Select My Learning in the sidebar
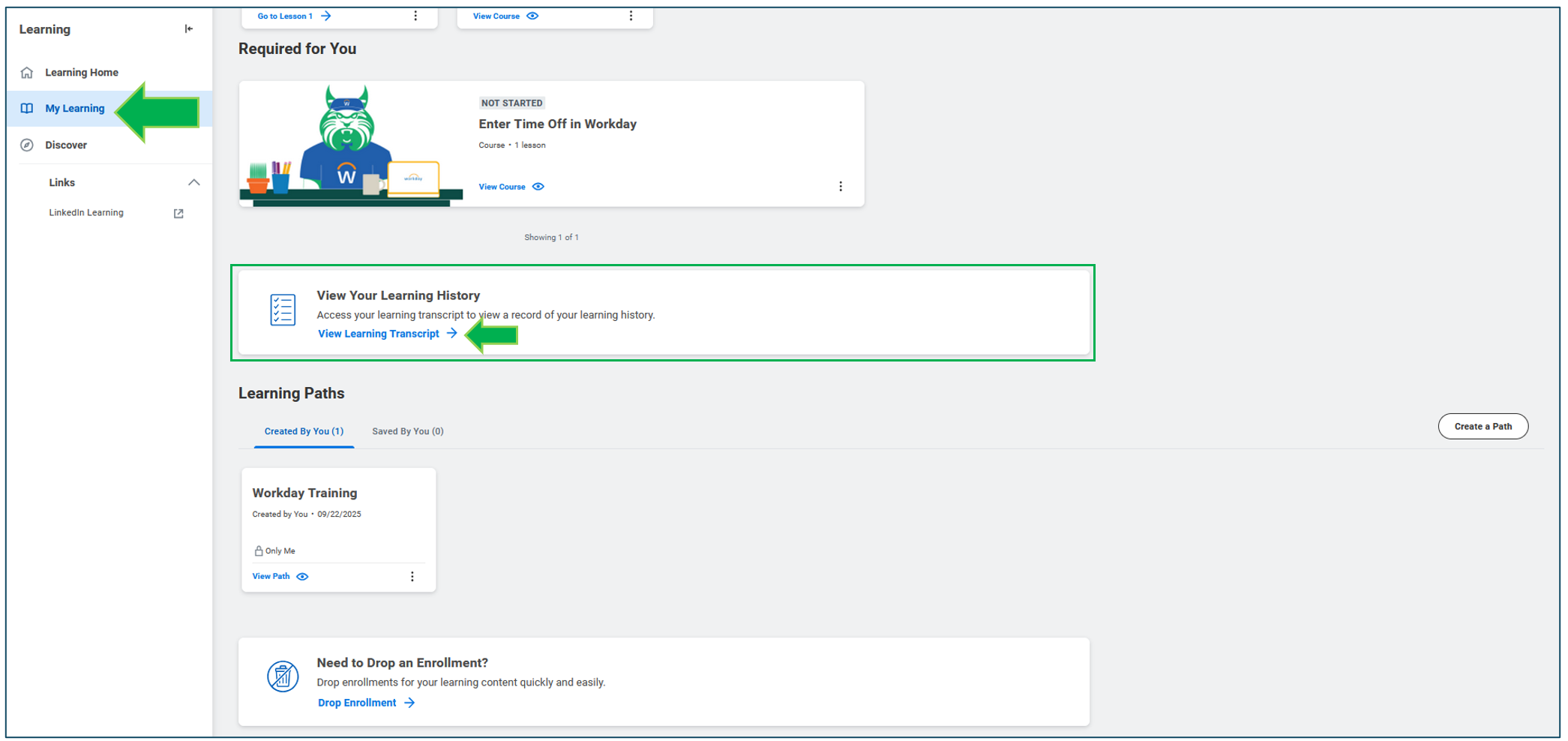 tap(74, 109)
